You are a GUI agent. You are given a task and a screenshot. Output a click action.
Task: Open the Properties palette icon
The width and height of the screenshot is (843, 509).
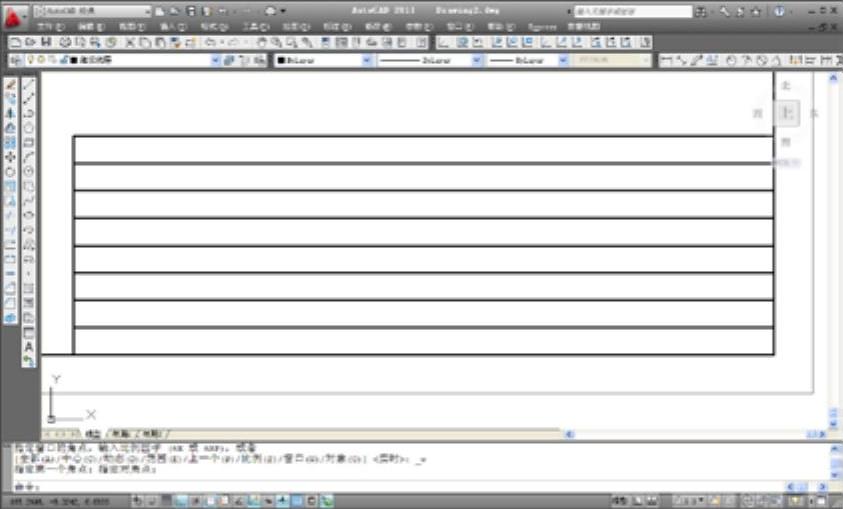tap(326, 42)
